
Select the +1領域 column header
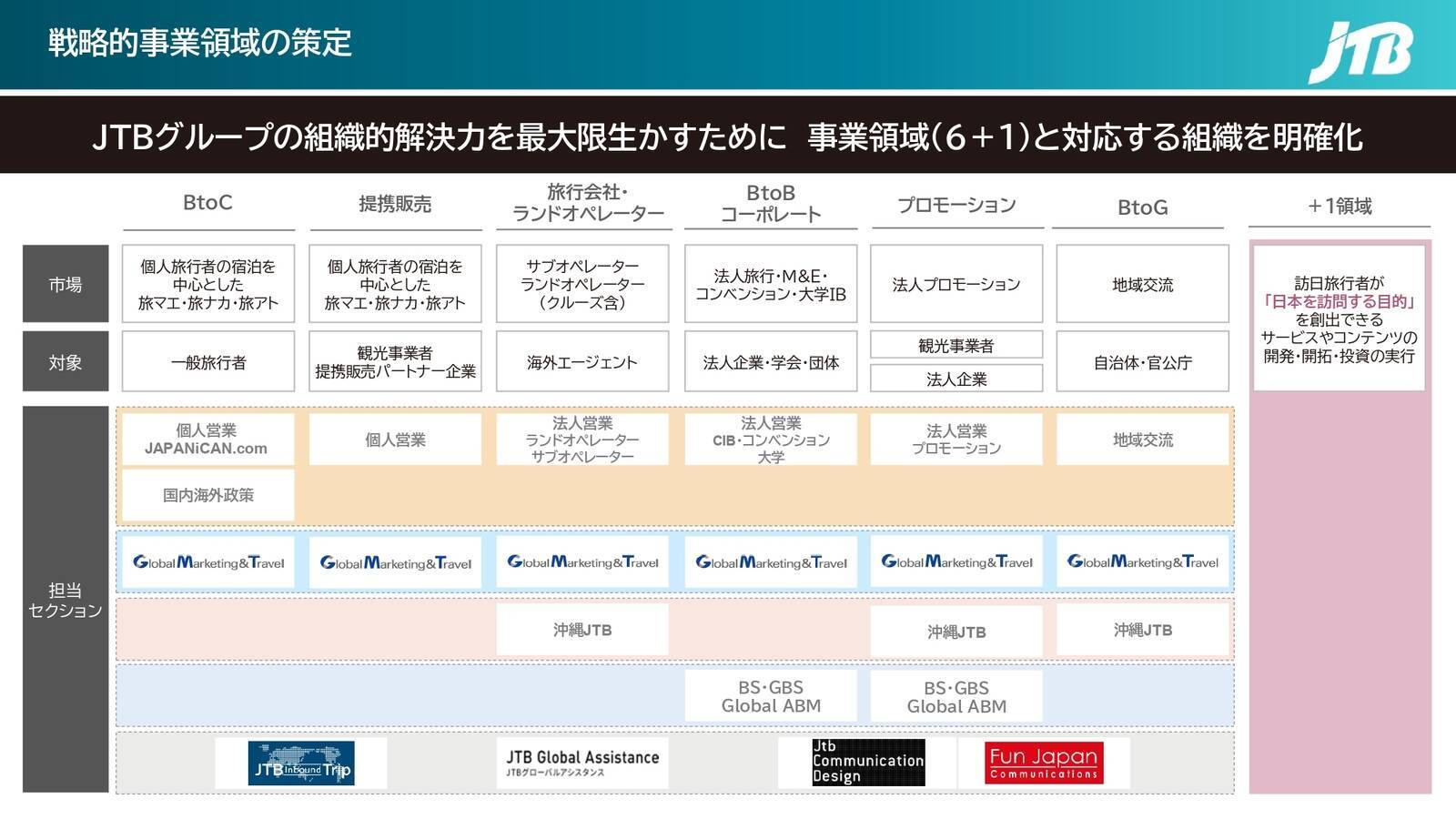tap(1339, 207)
